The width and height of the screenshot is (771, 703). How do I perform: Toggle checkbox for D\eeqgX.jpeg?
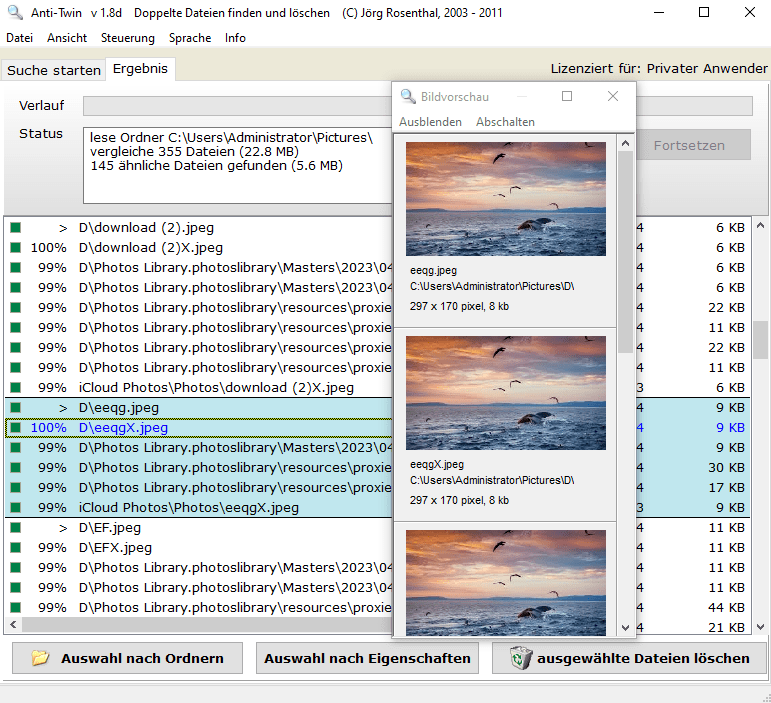pos(16,427)
